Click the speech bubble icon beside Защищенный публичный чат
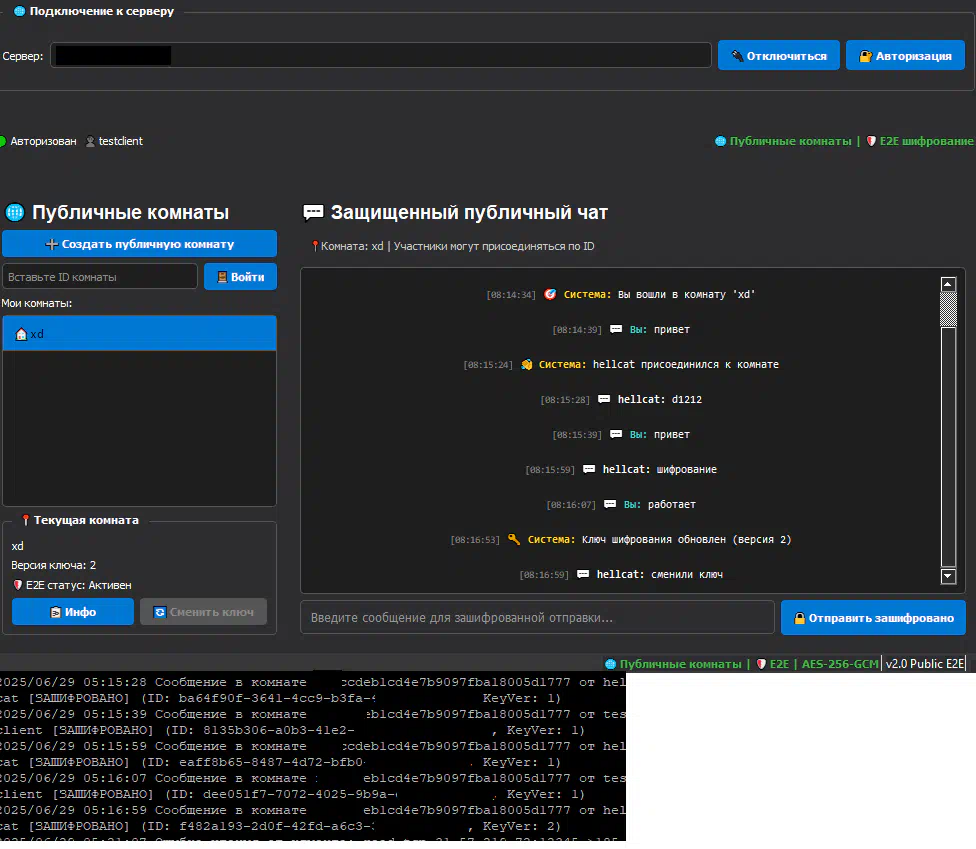The height and width of the screenshot is (849, 976). 313,212
